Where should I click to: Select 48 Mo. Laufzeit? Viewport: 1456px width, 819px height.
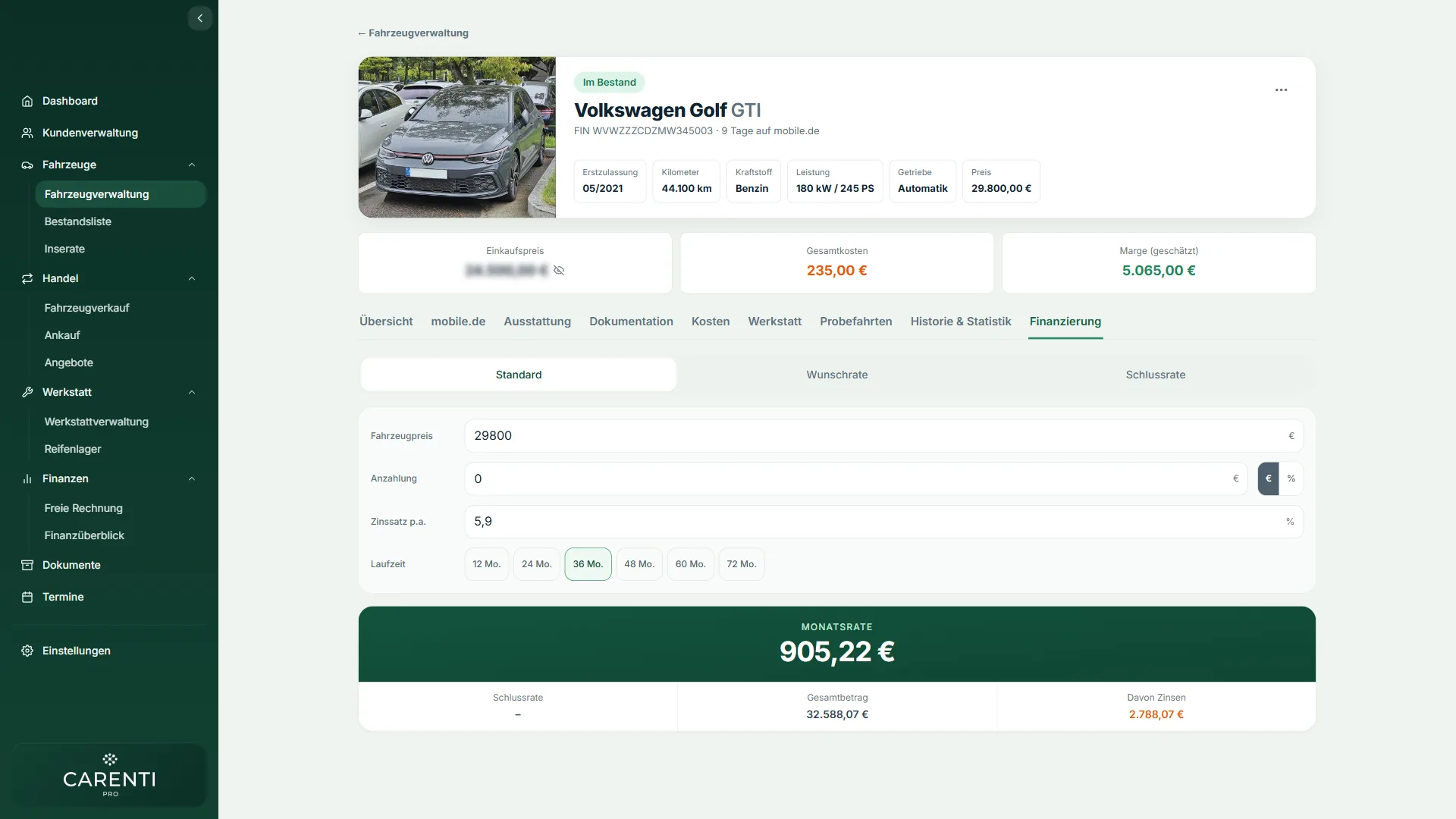(x=639, y=564)
